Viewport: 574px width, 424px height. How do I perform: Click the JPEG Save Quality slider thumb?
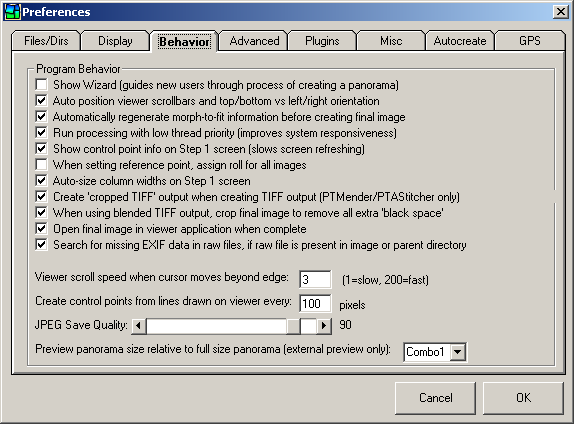293,326
